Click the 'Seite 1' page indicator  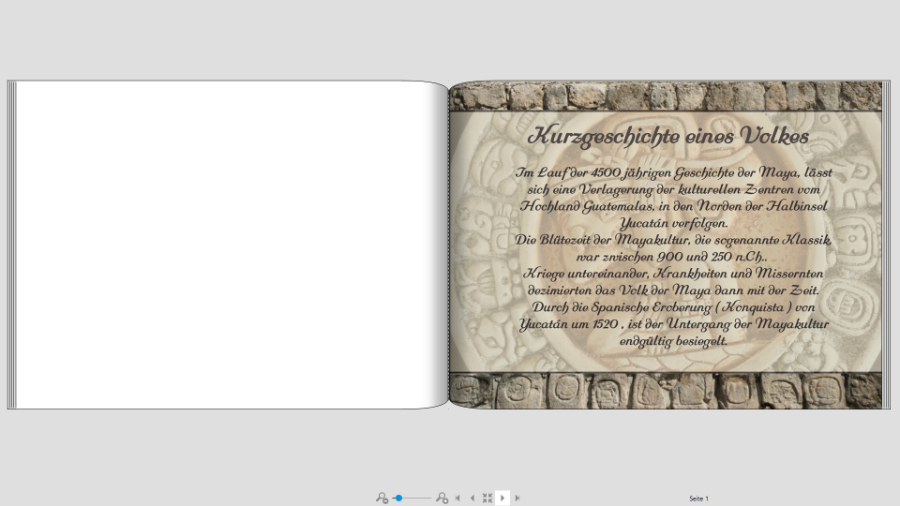(x=699, y=499)
